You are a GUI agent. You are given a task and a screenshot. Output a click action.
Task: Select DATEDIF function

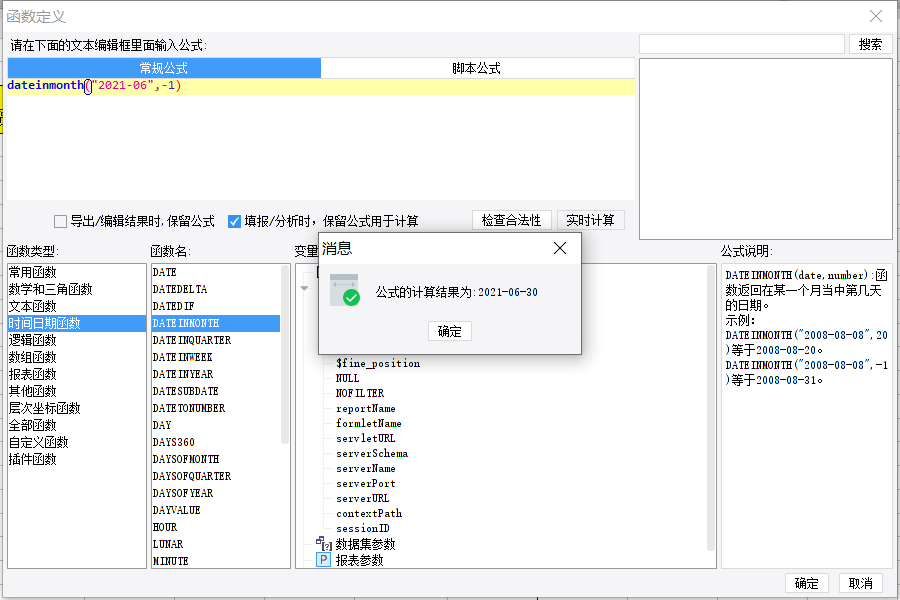tap(216, 306)
